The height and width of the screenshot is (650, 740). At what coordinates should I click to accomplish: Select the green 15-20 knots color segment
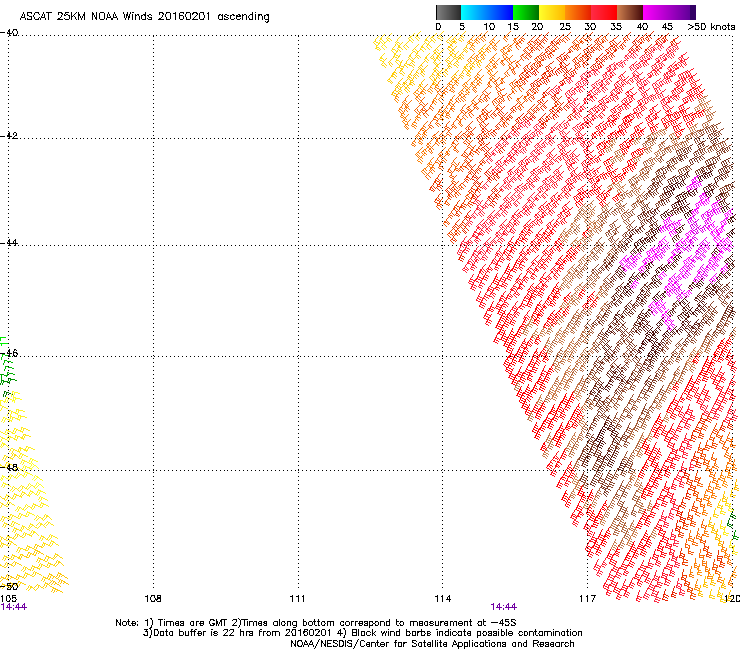[526, 12]
